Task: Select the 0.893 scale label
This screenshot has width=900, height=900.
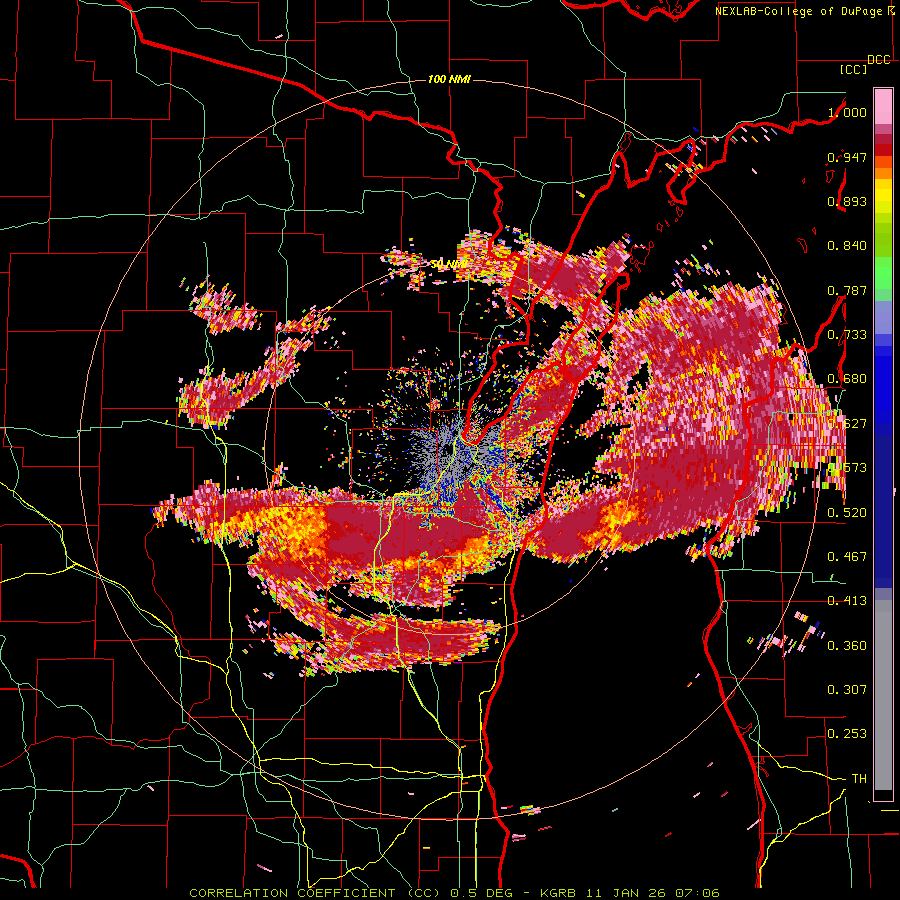Action: pos(847,201)
